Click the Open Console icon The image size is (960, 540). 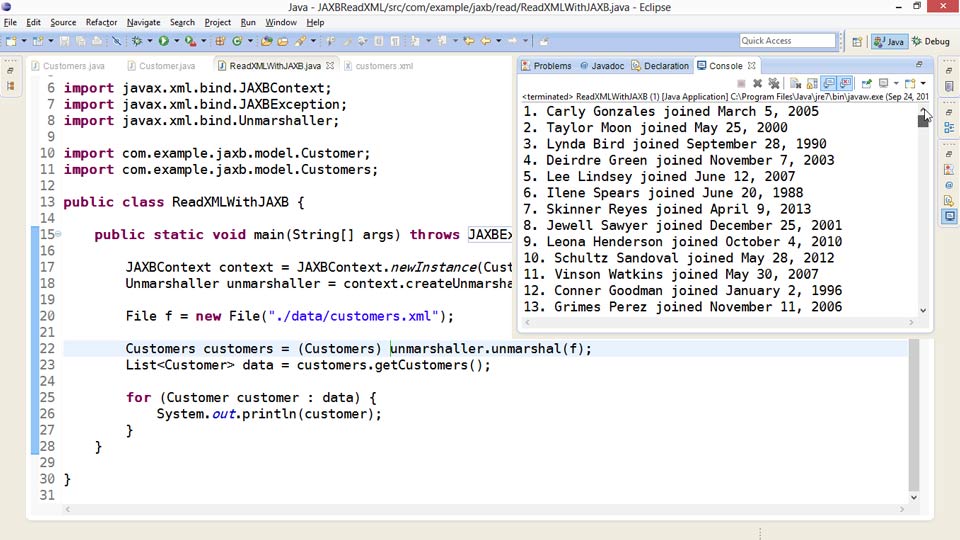point(910,83)
